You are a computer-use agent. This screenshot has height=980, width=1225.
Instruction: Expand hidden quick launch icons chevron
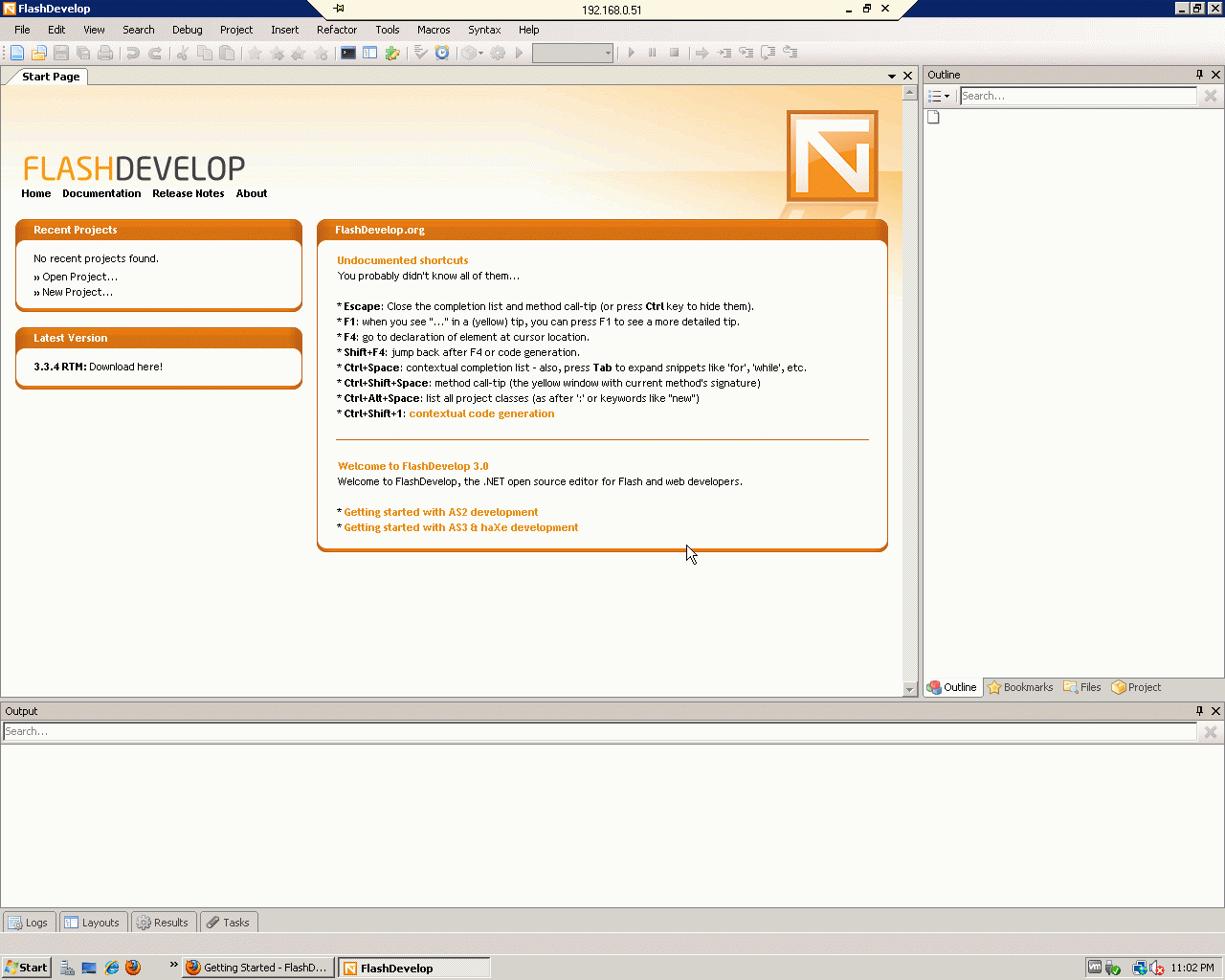pos(173,965)
